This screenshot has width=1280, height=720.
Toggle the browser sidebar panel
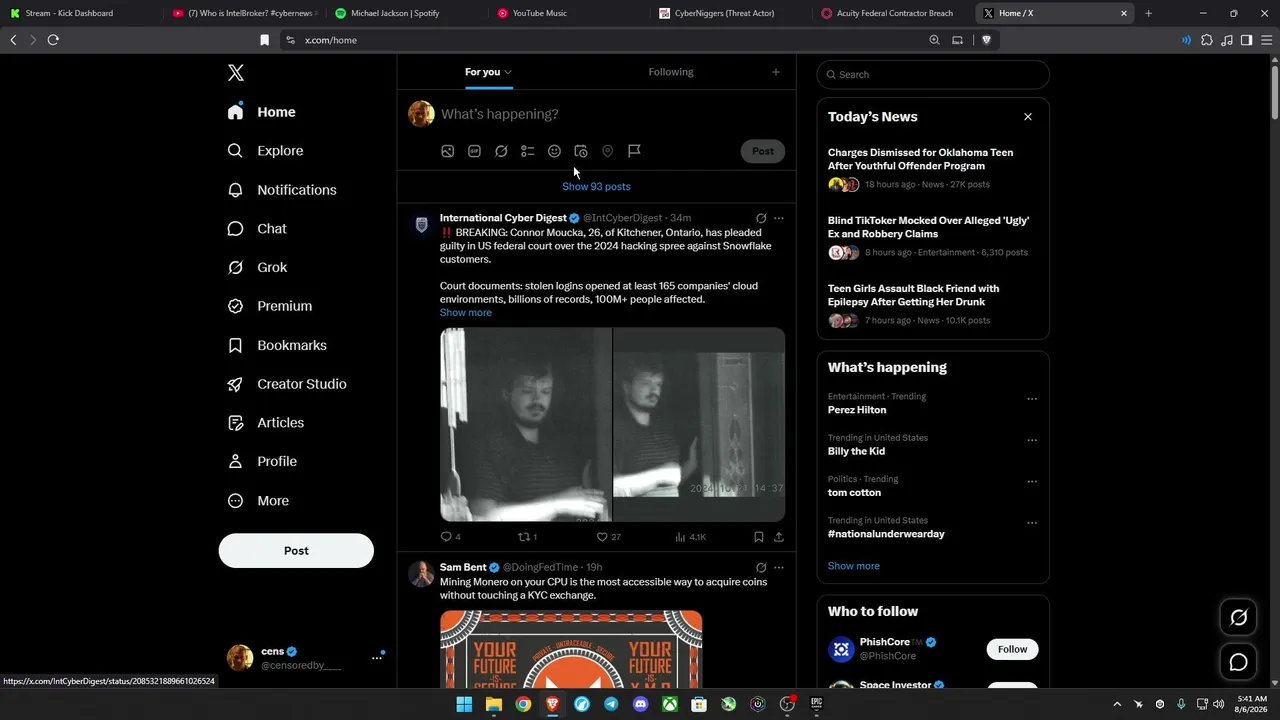tap(1246, 40)
